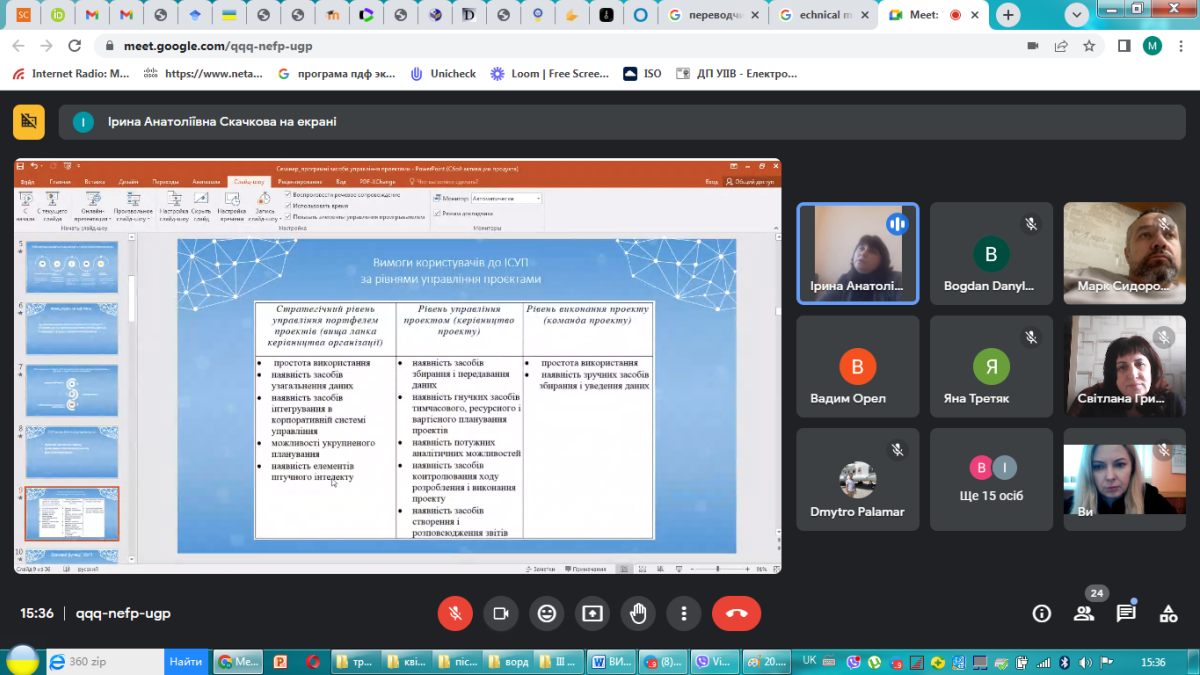
Task: Open the emoji reactions button
Action: [547, 613]
